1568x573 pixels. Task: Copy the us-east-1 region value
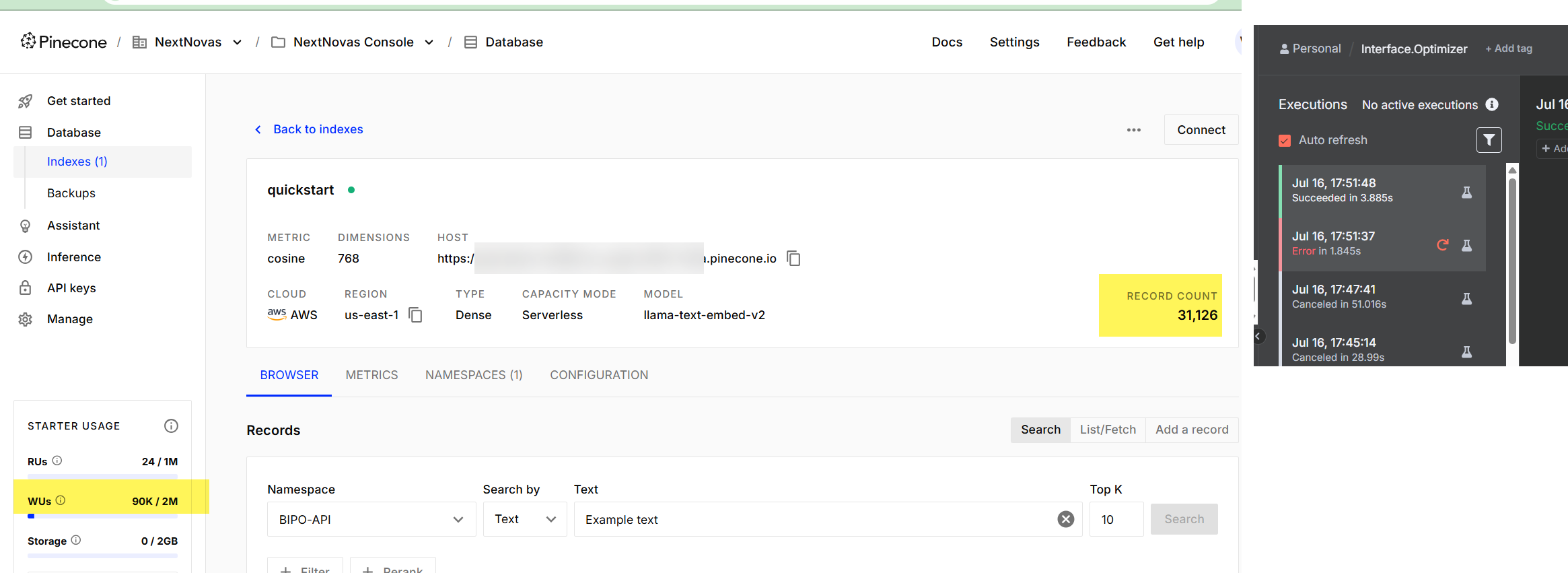tap(416, 315)
